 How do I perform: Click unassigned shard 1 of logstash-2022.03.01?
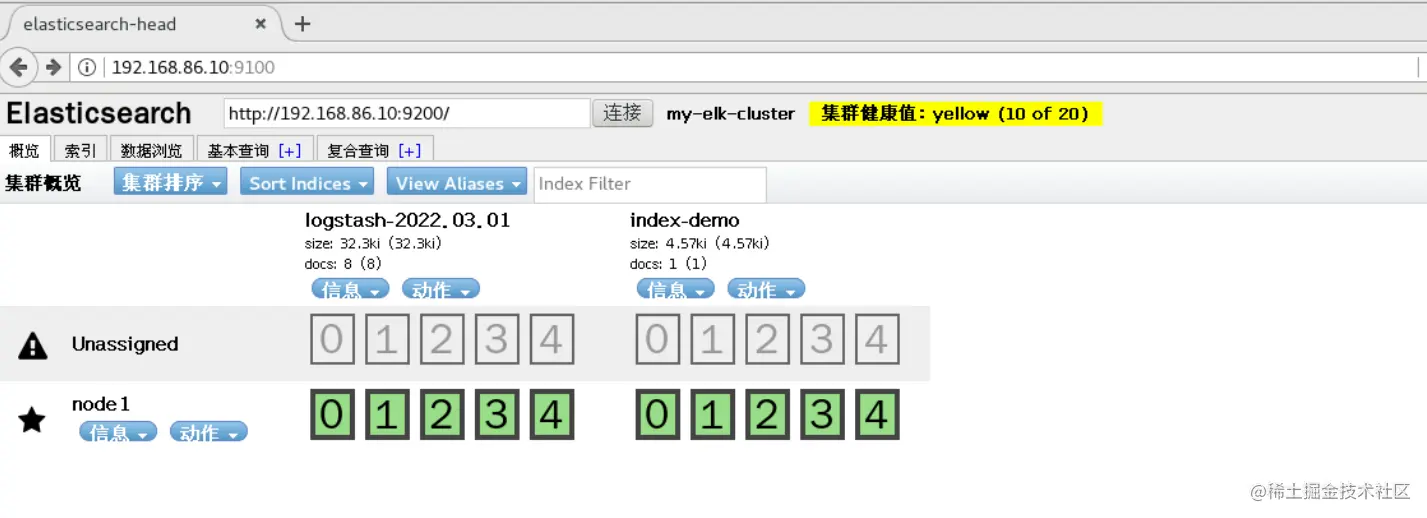387,339
